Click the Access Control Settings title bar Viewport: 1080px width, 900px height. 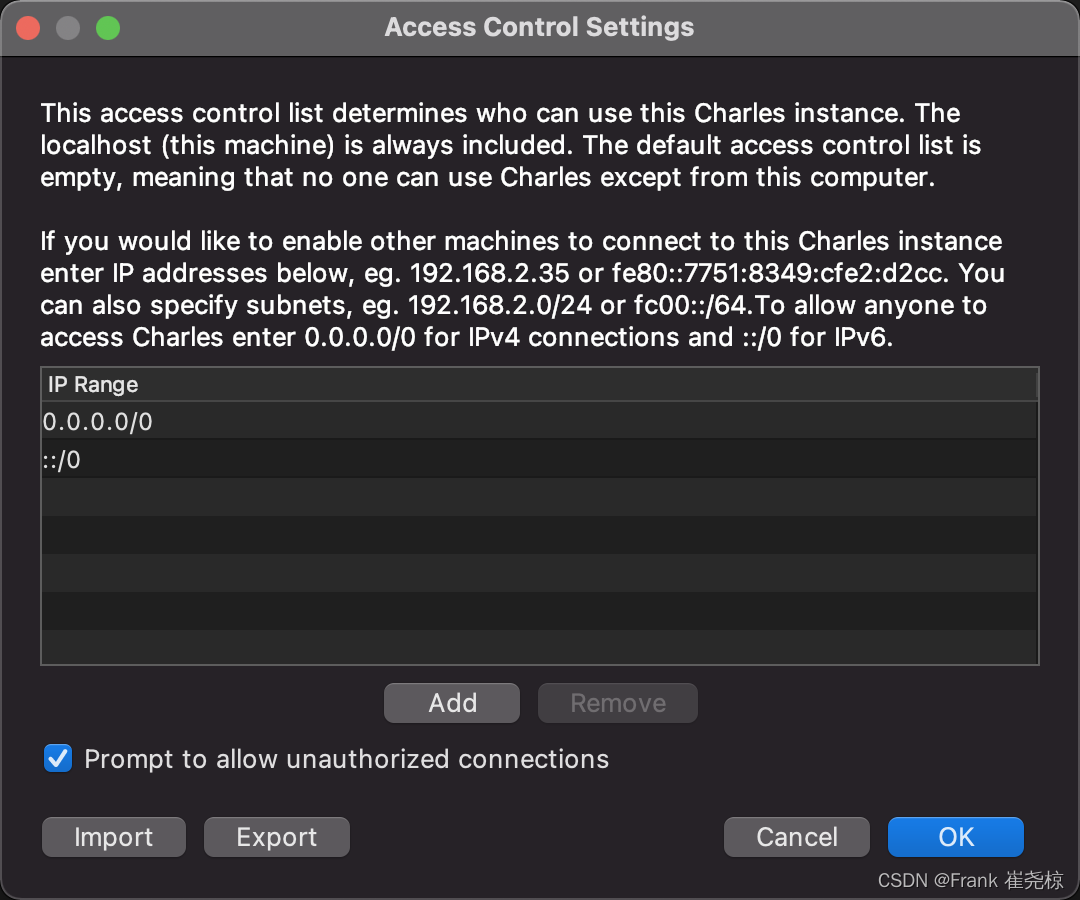click(539, 28)
